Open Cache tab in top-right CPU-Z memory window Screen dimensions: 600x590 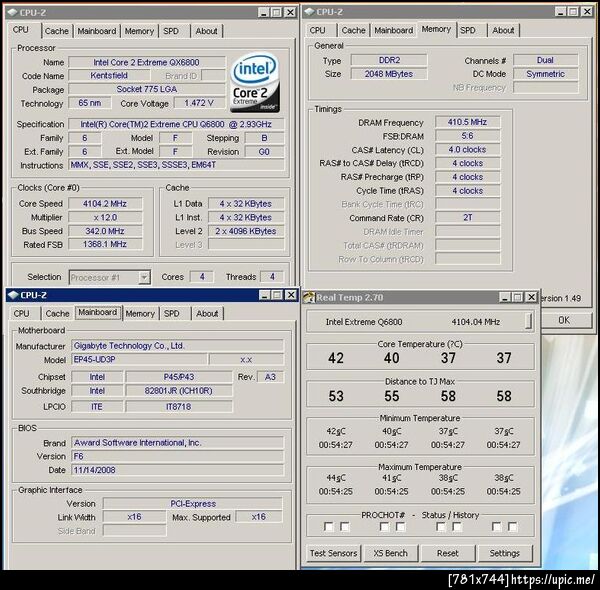[x=353, y=30]
